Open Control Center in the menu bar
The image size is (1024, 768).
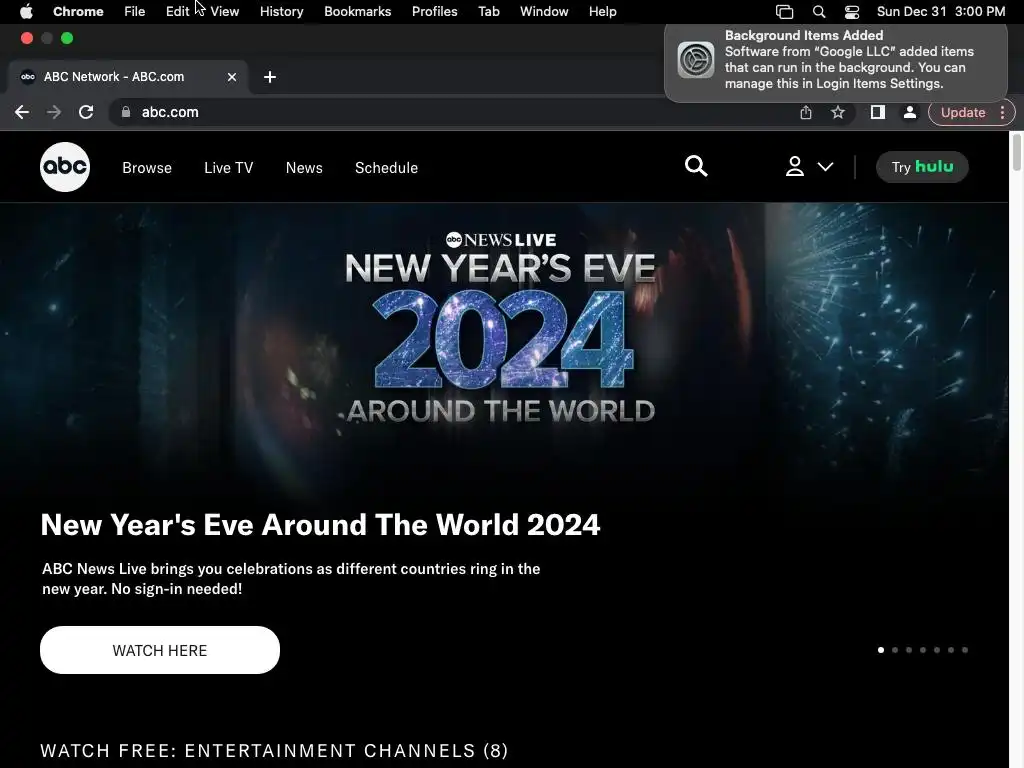(852, 12)
